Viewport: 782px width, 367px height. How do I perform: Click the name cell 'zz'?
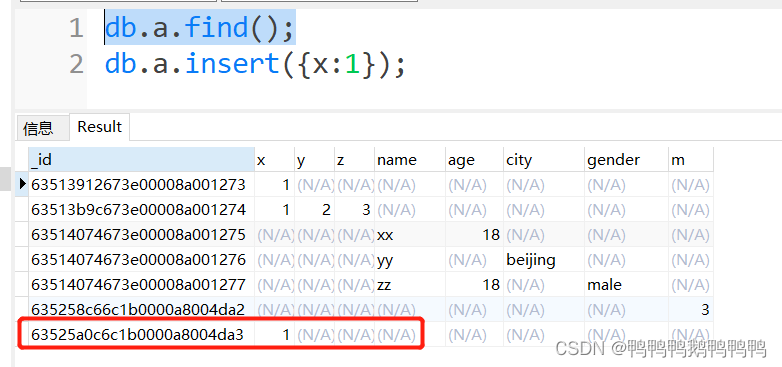click(x=409, y=285)
